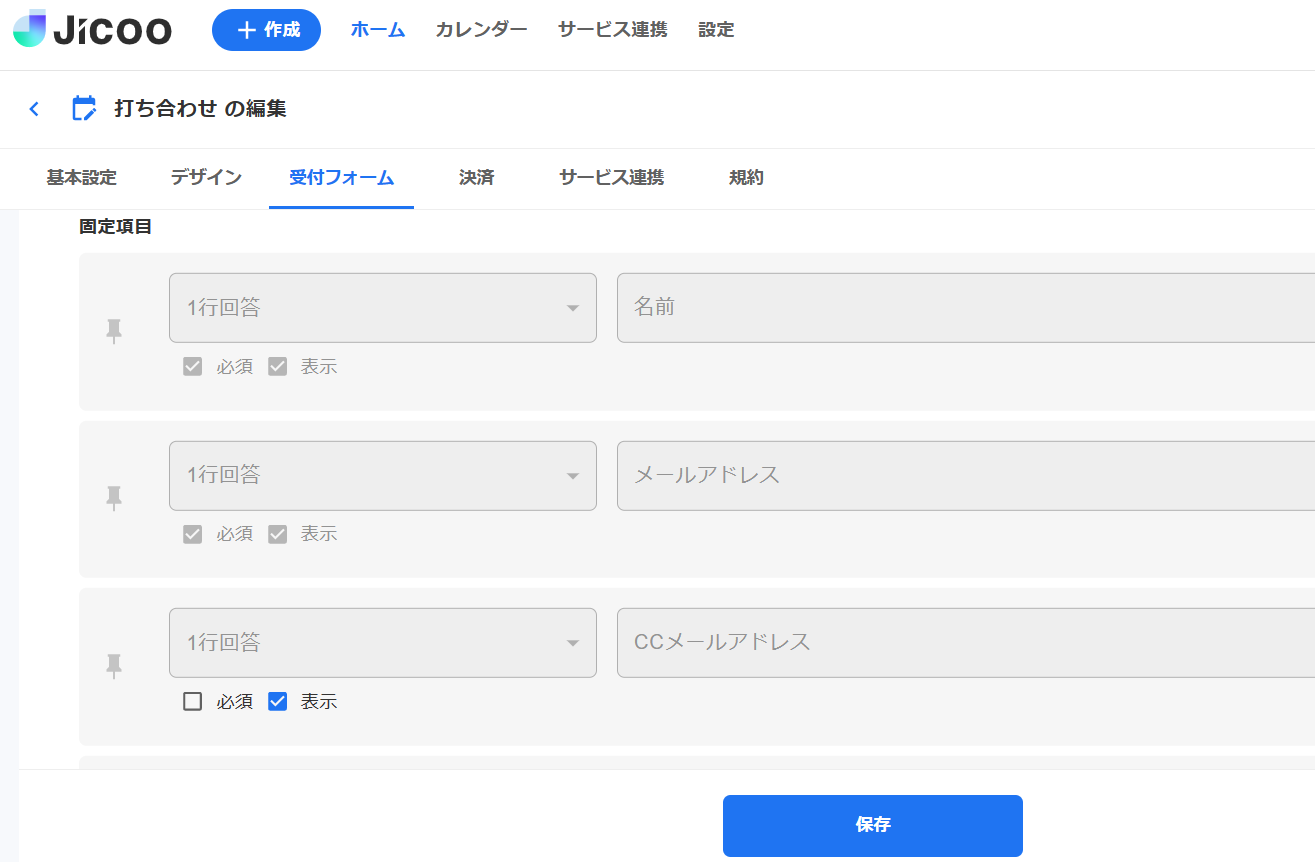Viewport: 1315px width, 862px height.
Task: Open 設定 from the top navigation
Action: click(716, 29)
